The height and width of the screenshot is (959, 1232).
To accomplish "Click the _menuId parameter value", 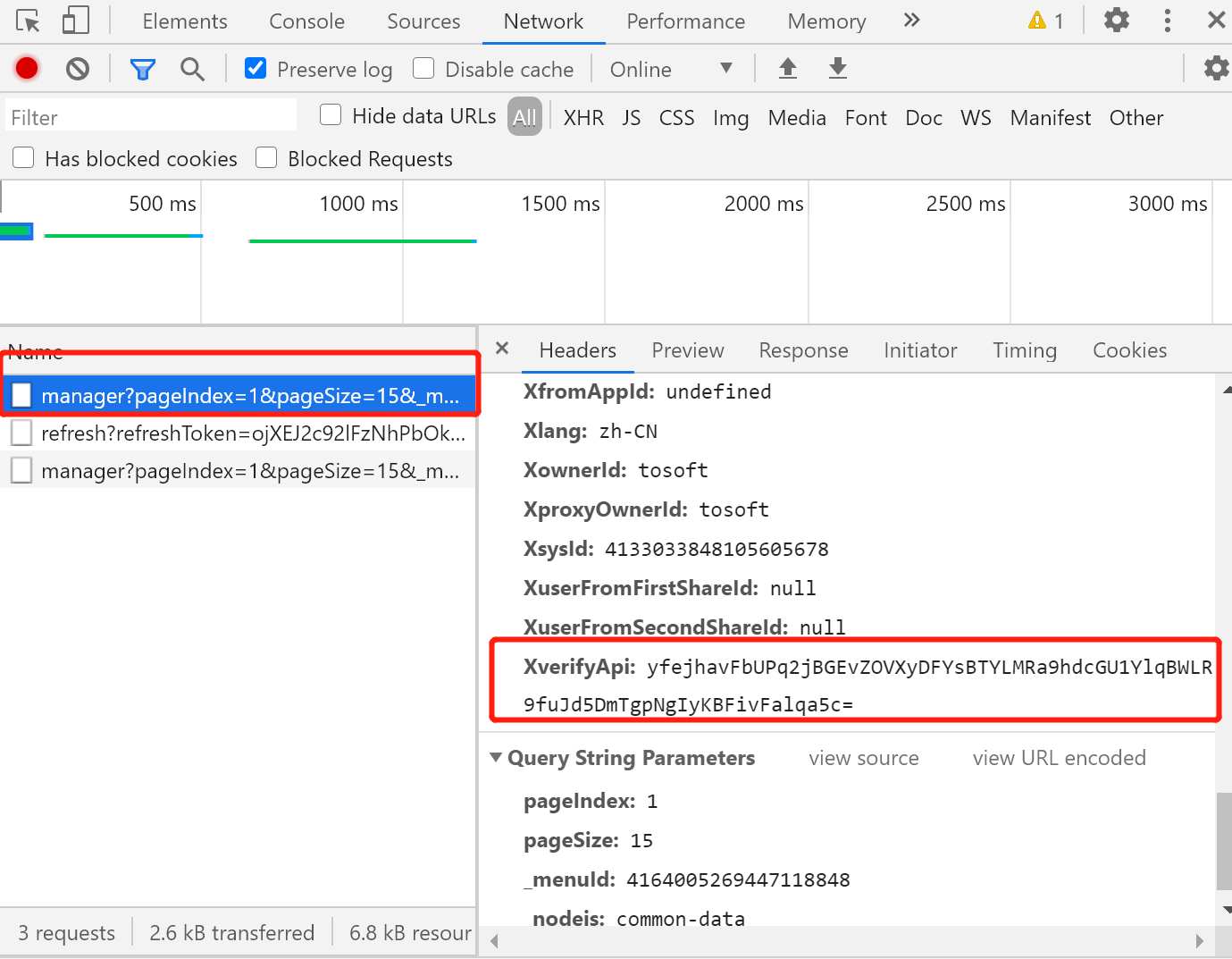I will 738,879.
